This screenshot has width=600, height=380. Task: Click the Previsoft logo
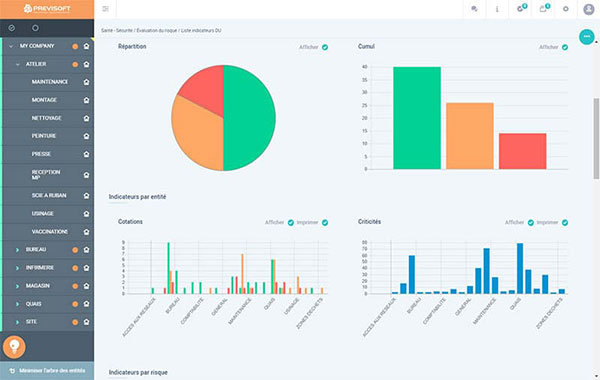point(47,9)
